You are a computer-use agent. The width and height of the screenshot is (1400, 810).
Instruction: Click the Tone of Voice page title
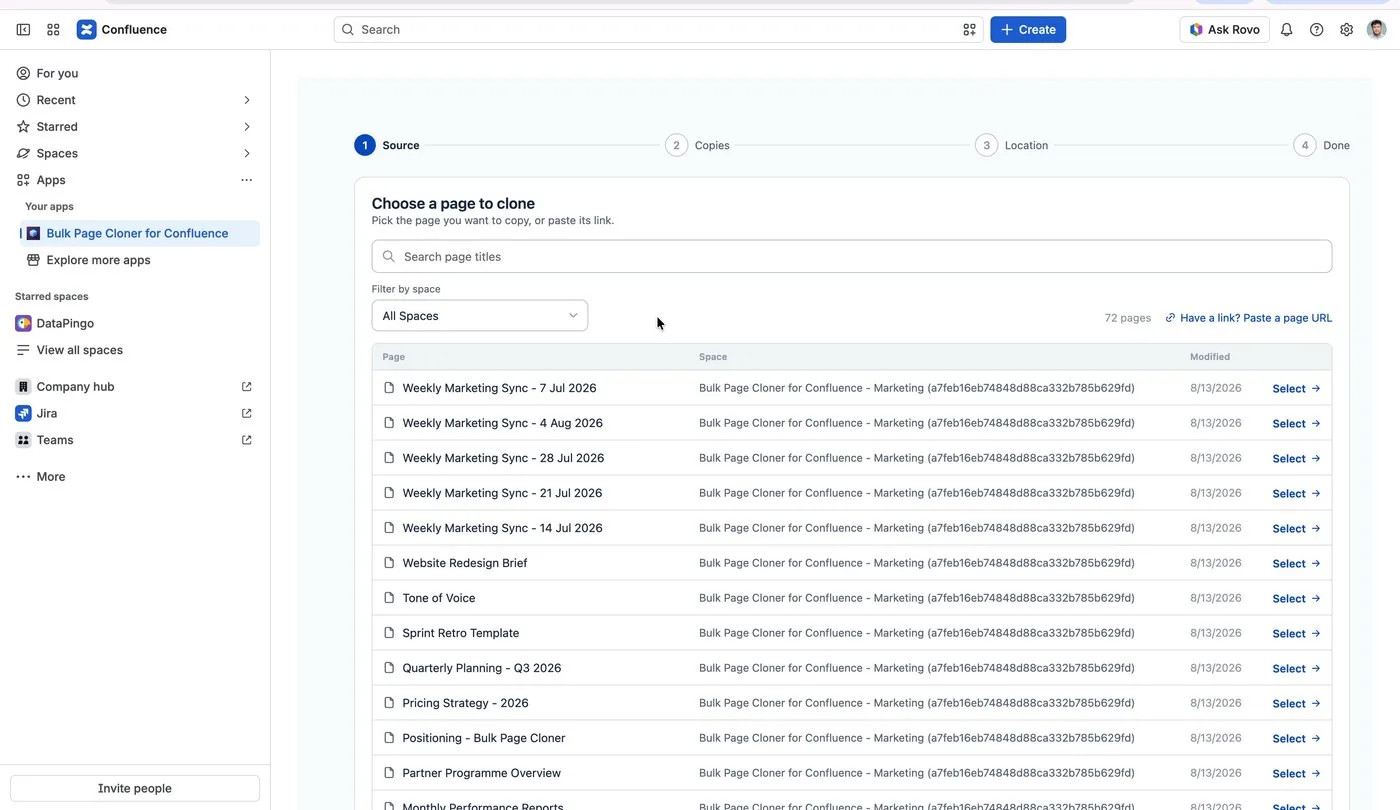click(439, 598)
